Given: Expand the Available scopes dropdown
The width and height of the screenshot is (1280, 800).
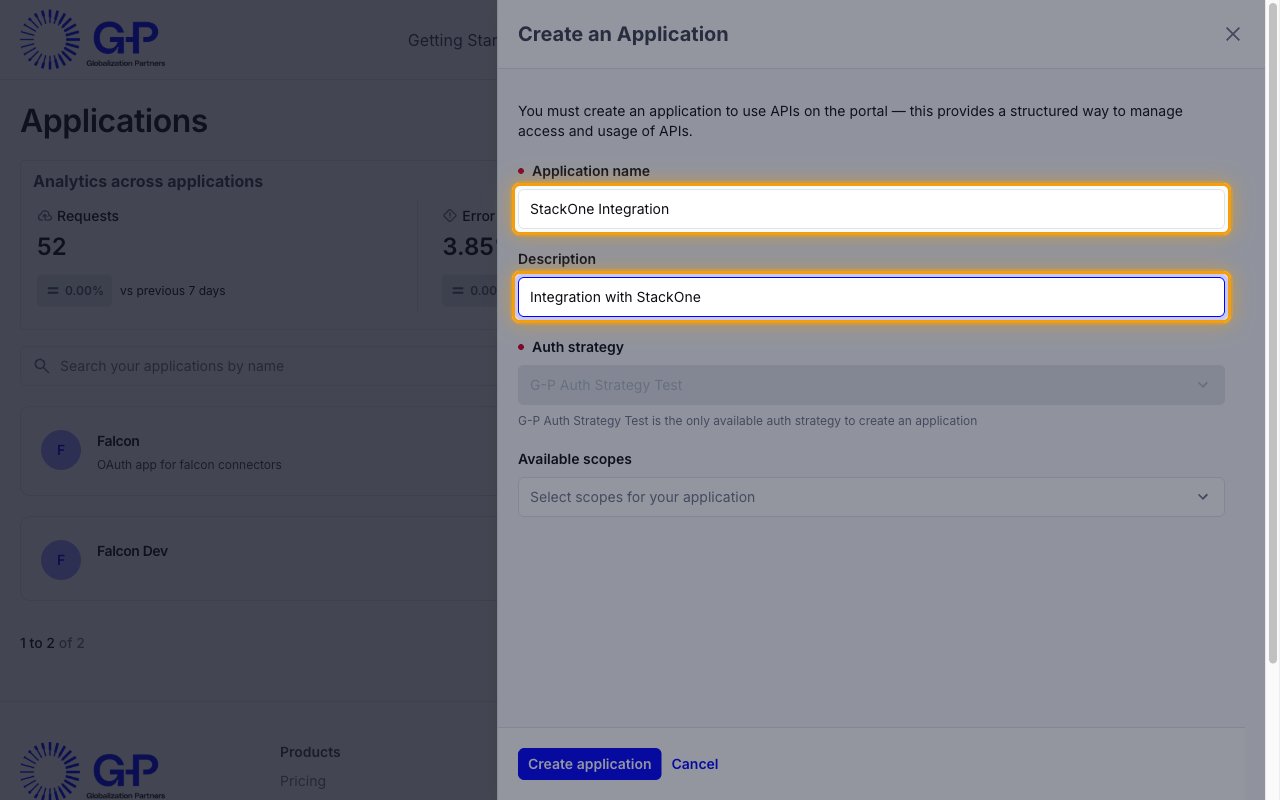Looking at the screenshot, I should pyautogui.click(x=871, y=497).
